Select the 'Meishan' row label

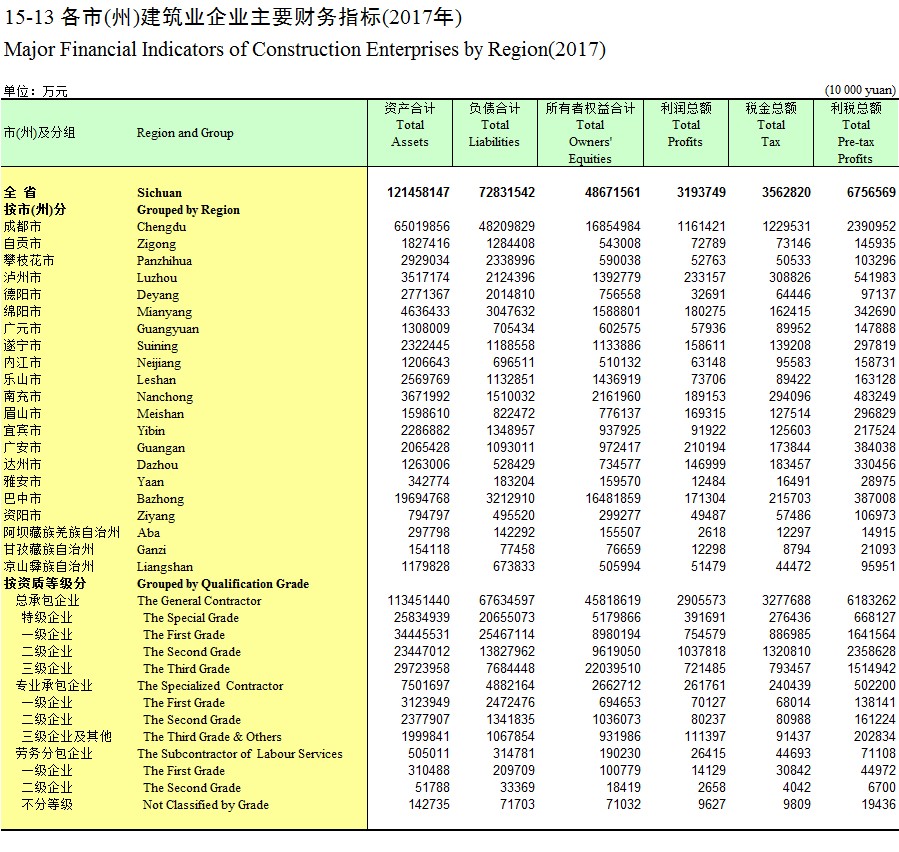pyautogui.click(x=160, y=414)
